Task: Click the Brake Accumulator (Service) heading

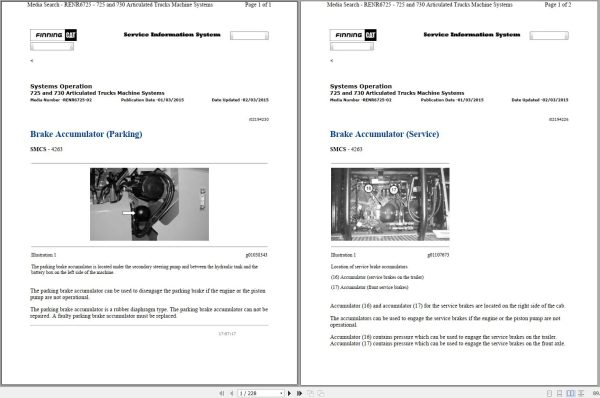Action: pyautogui.click(x=385, y=134)
